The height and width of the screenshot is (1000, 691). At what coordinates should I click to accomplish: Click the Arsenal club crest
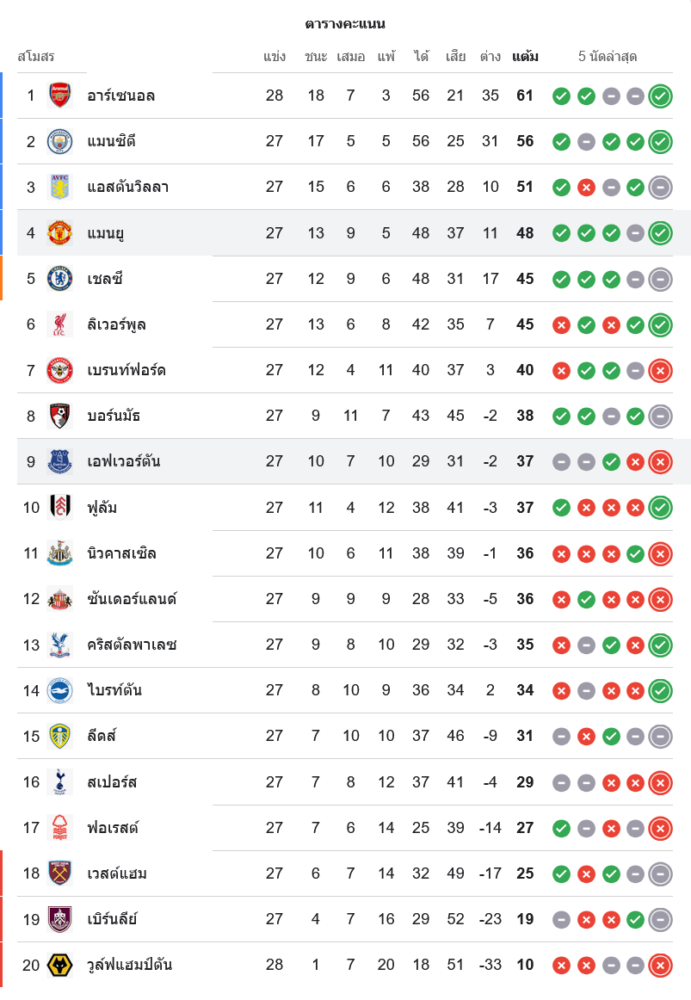[x=60, y=96]
